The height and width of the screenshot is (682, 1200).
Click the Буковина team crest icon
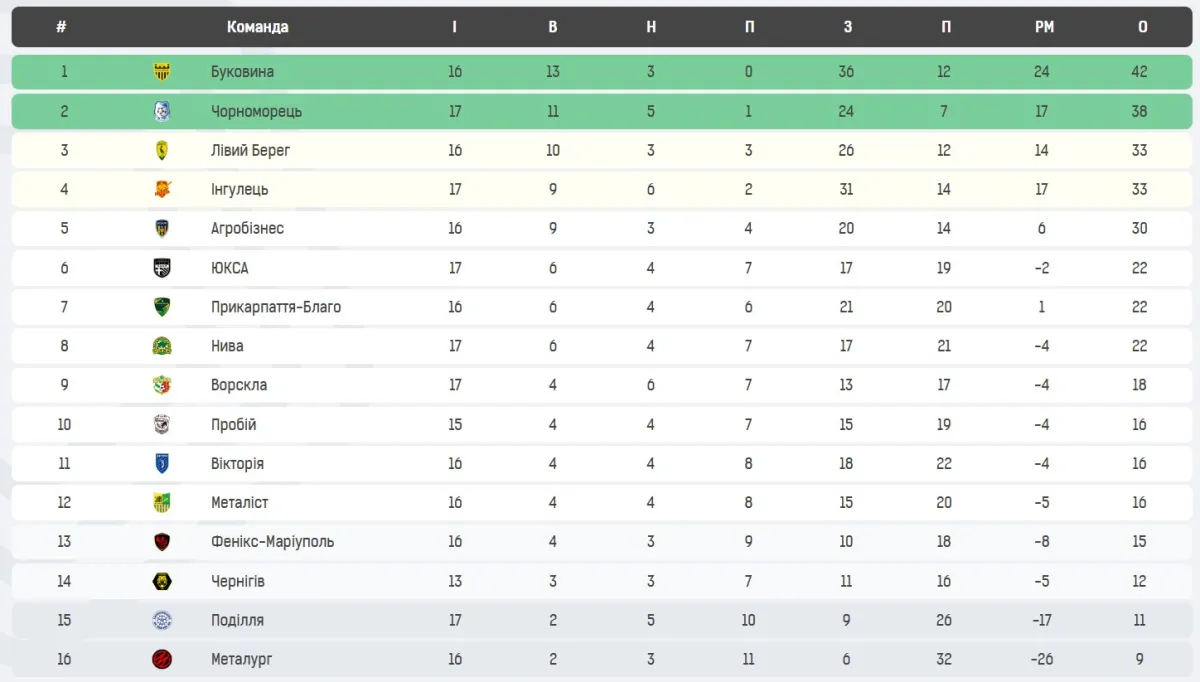click(162, 72)
